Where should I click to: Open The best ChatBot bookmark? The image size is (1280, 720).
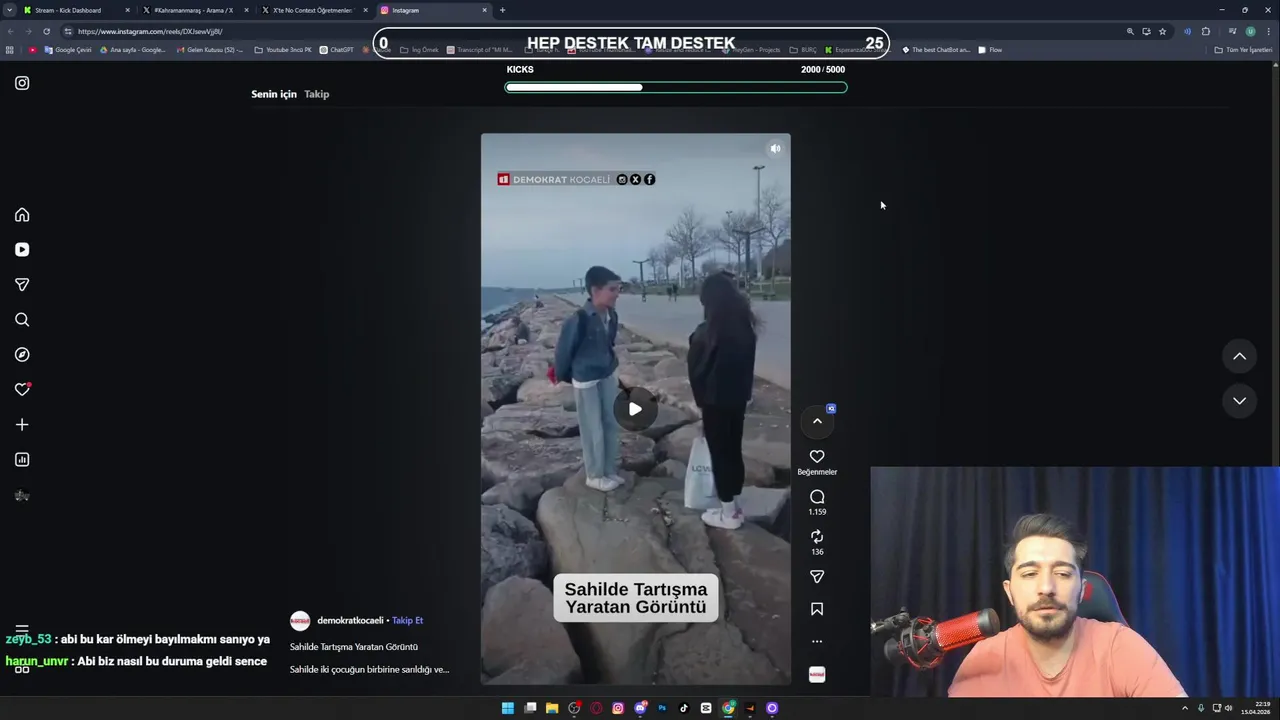click(x=936, y=50)
